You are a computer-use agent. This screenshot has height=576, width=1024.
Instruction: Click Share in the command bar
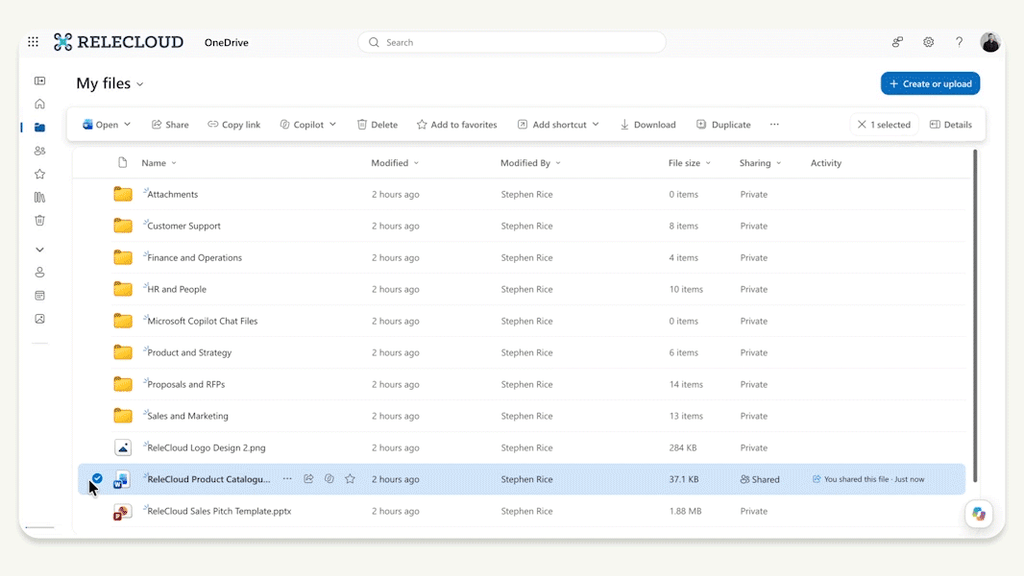[x=170, y=125]
